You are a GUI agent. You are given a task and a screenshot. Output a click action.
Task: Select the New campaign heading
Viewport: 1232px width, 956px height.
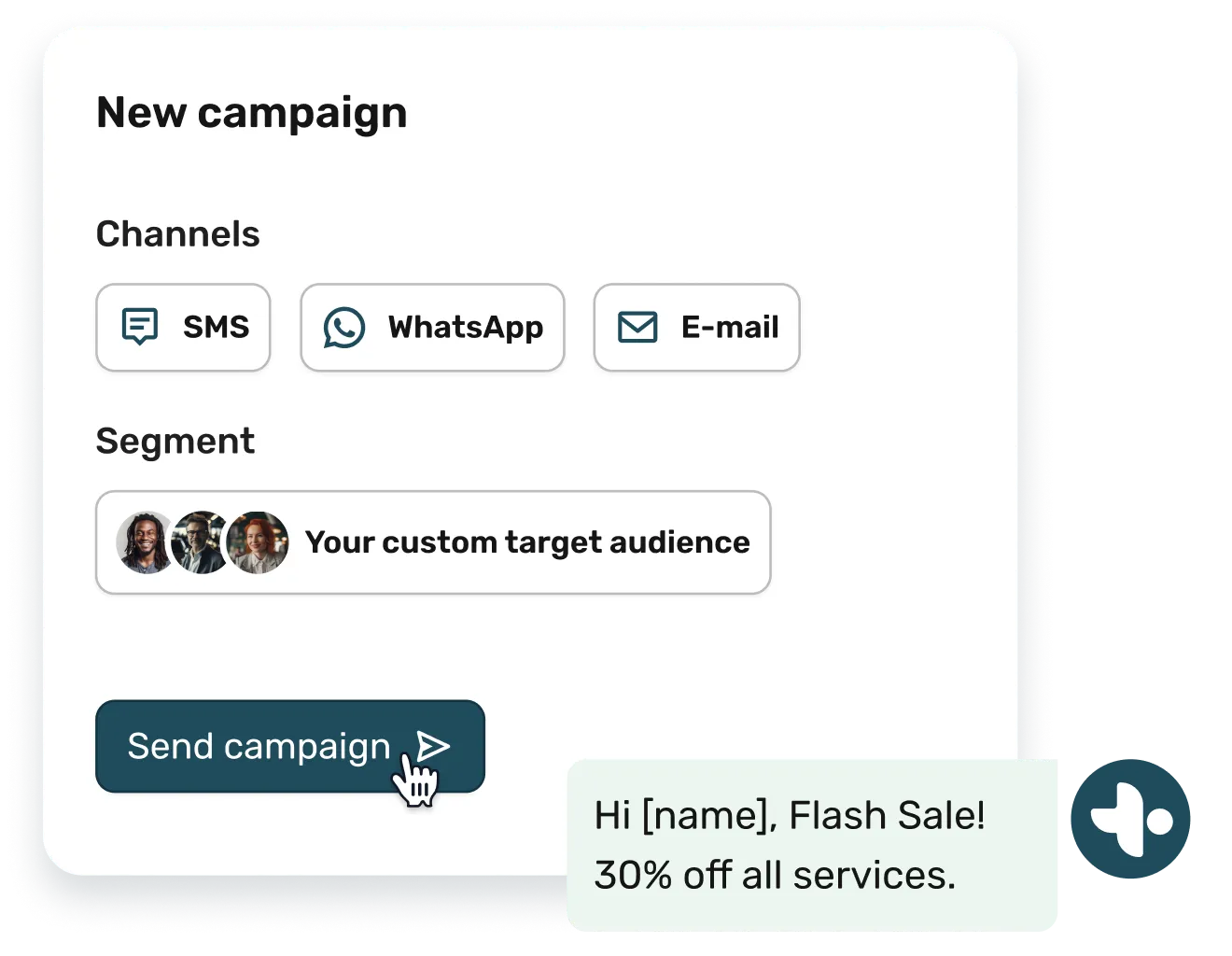[252, 112]
